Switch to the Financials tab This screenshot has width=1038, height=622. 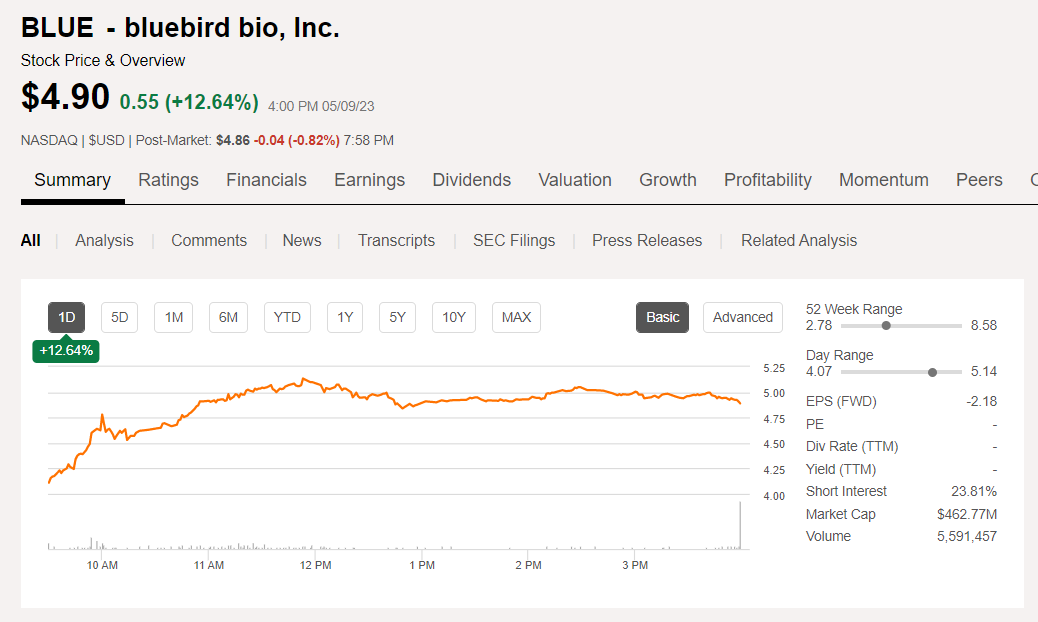(266, 180)
